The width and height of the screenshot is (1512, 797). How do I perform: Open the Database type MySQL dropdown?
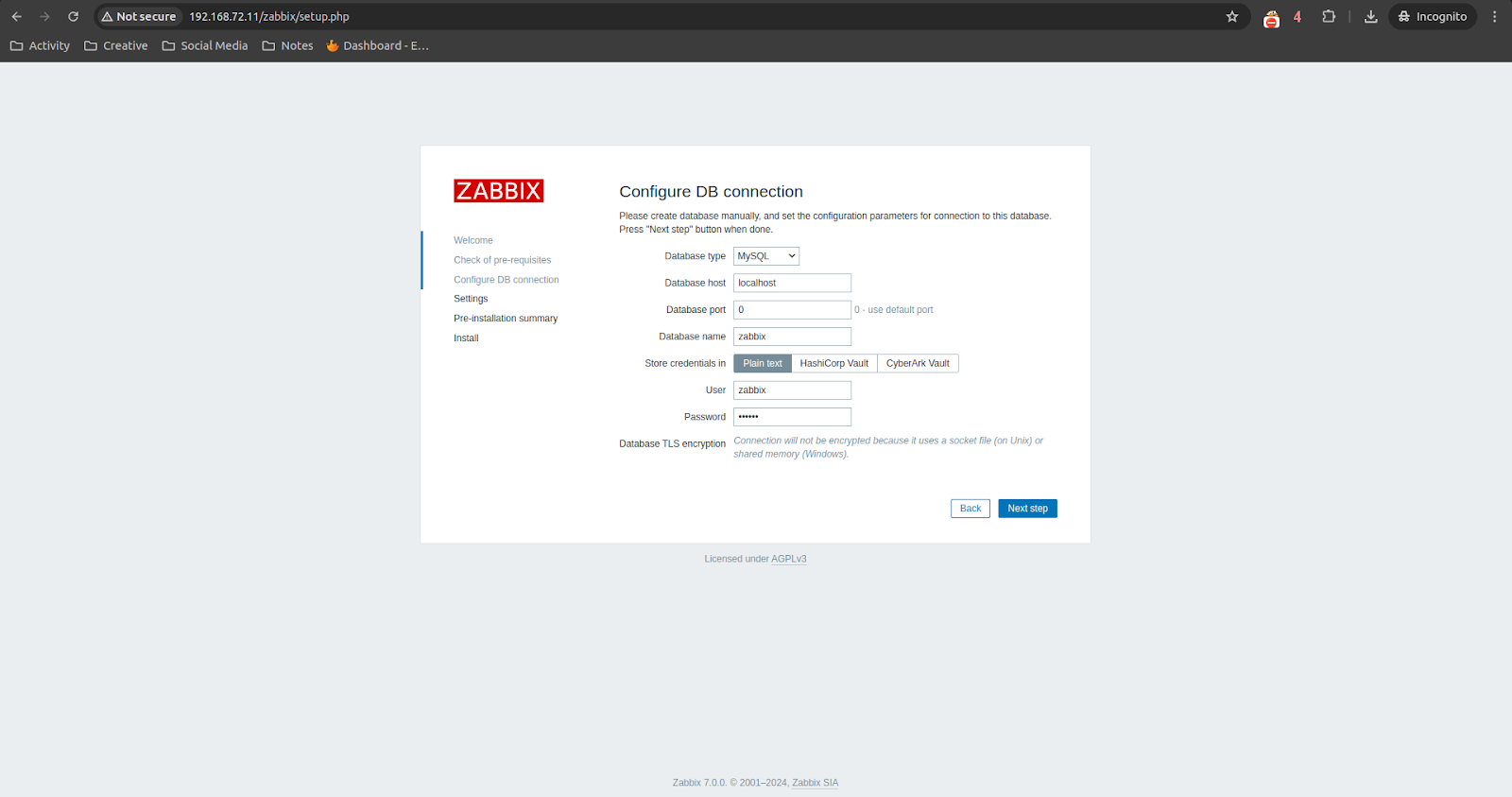click(766, 256)
